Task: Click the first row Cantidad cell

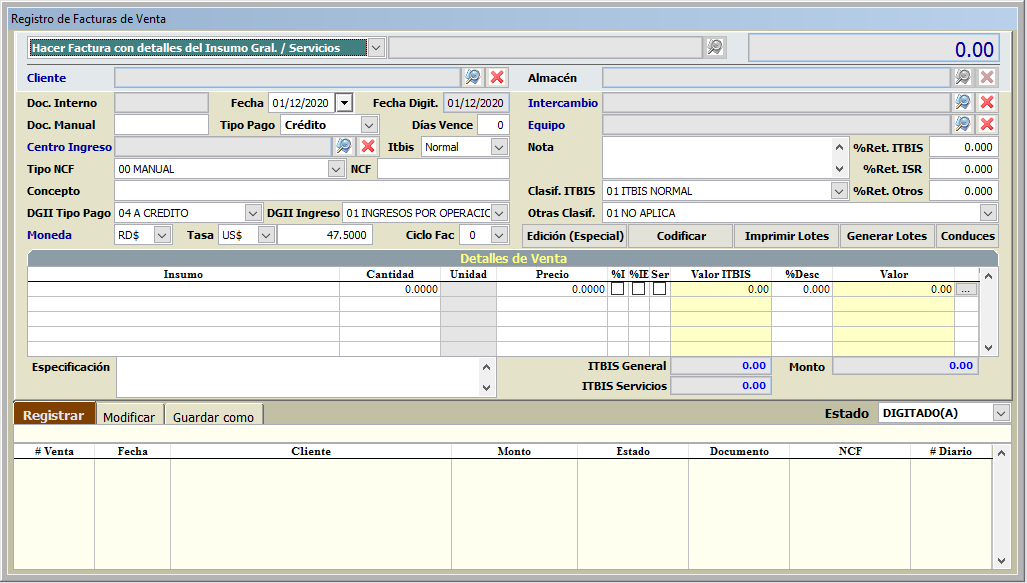Action: pos(390,289)
